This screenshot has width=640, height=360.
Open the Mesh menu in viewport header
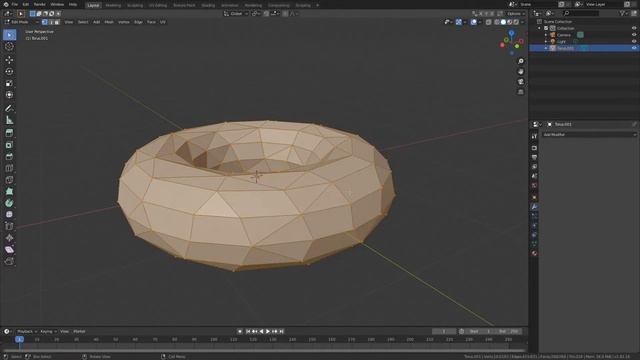click(109, 22)
